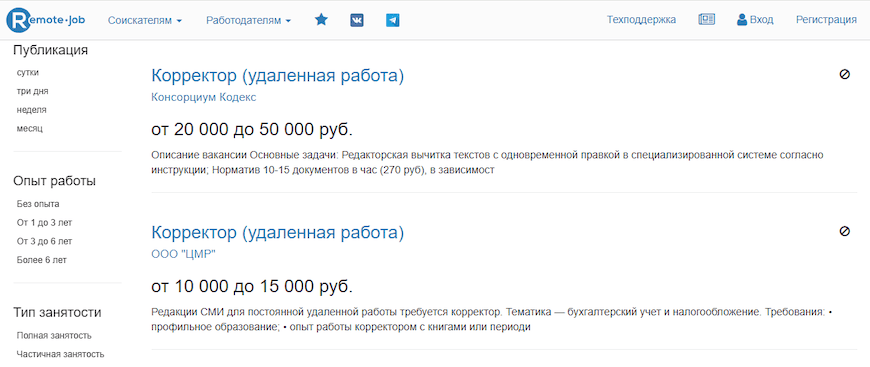The height and width of the screenshot is (367, 870).
Task: Click the Опыт работы filter heading
Action: tap(54, 181)
